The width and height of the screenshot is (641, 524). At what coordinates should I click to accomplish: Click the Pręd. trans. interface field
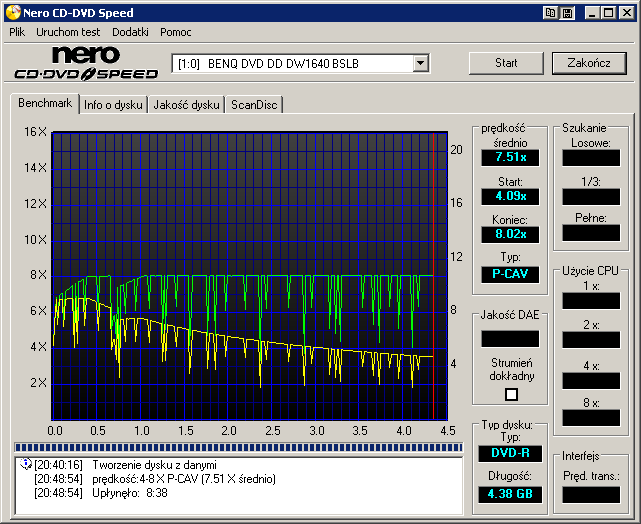coord(591,495)
